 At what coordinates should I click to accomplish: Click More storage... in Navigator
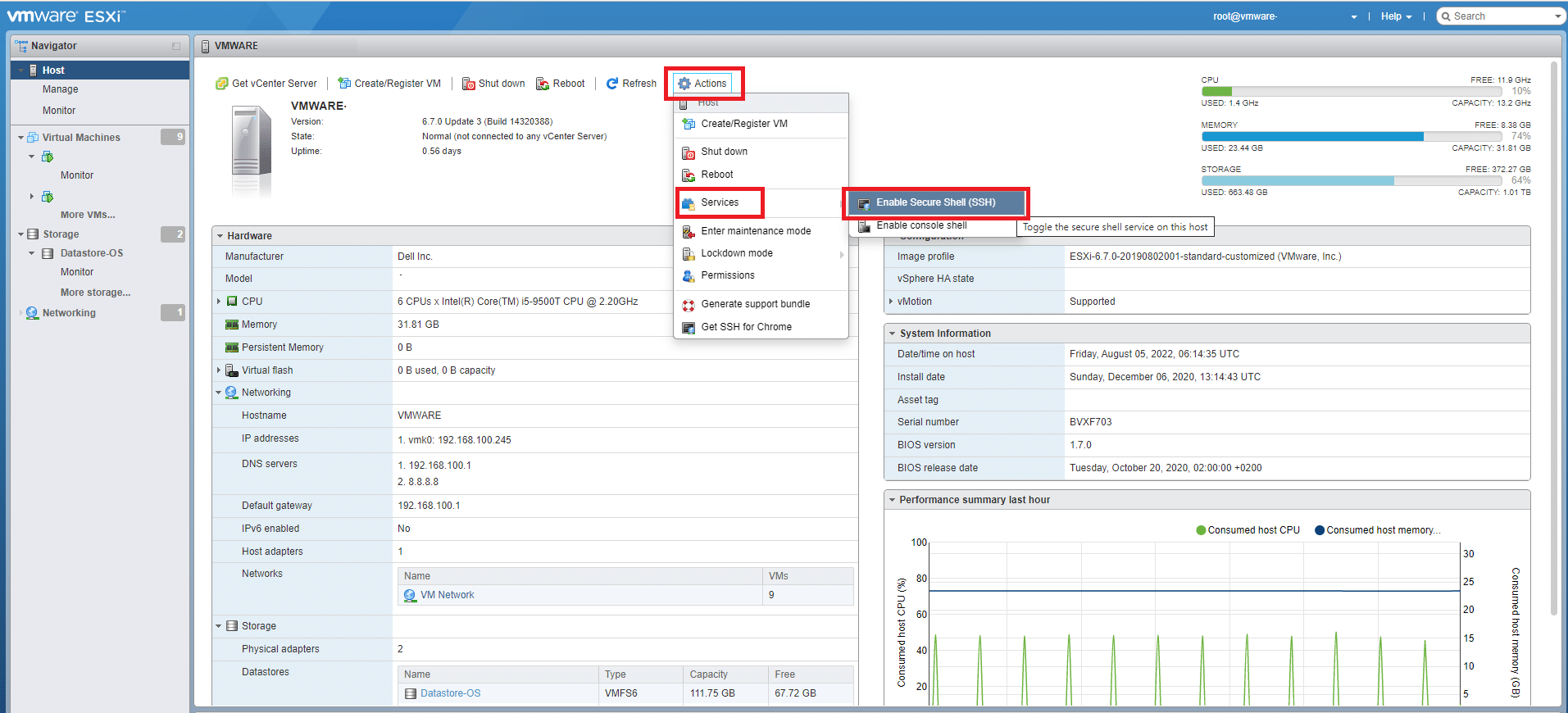[x=95, y=293]
